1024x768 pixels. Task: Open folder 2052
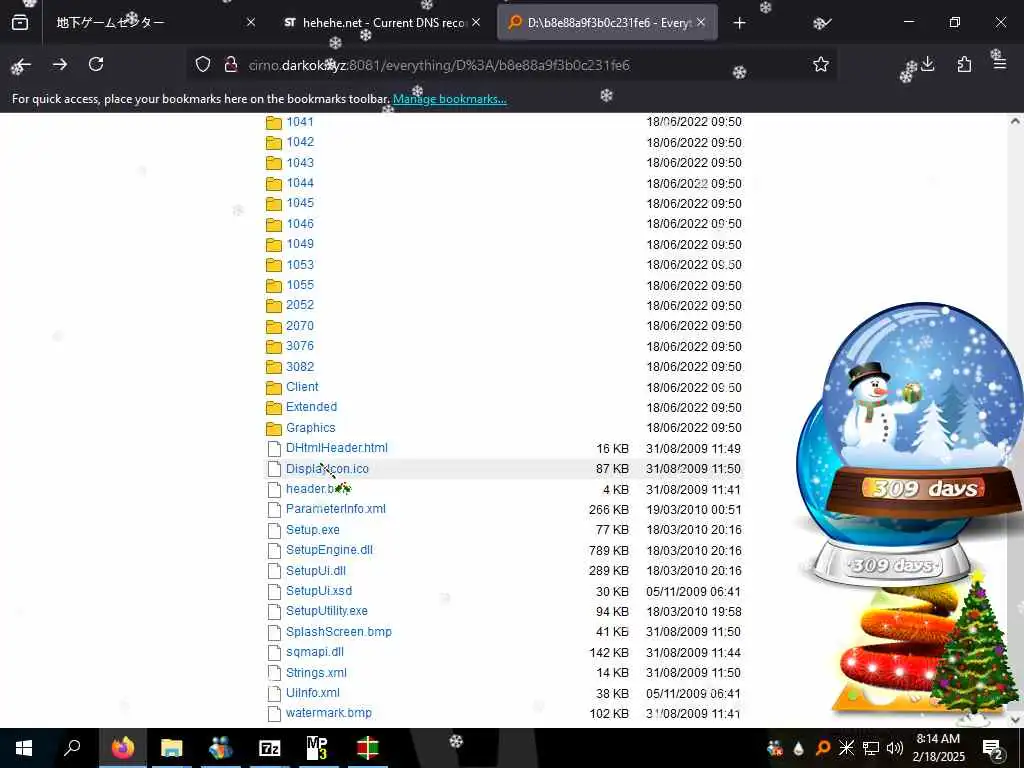coord(300,305)
